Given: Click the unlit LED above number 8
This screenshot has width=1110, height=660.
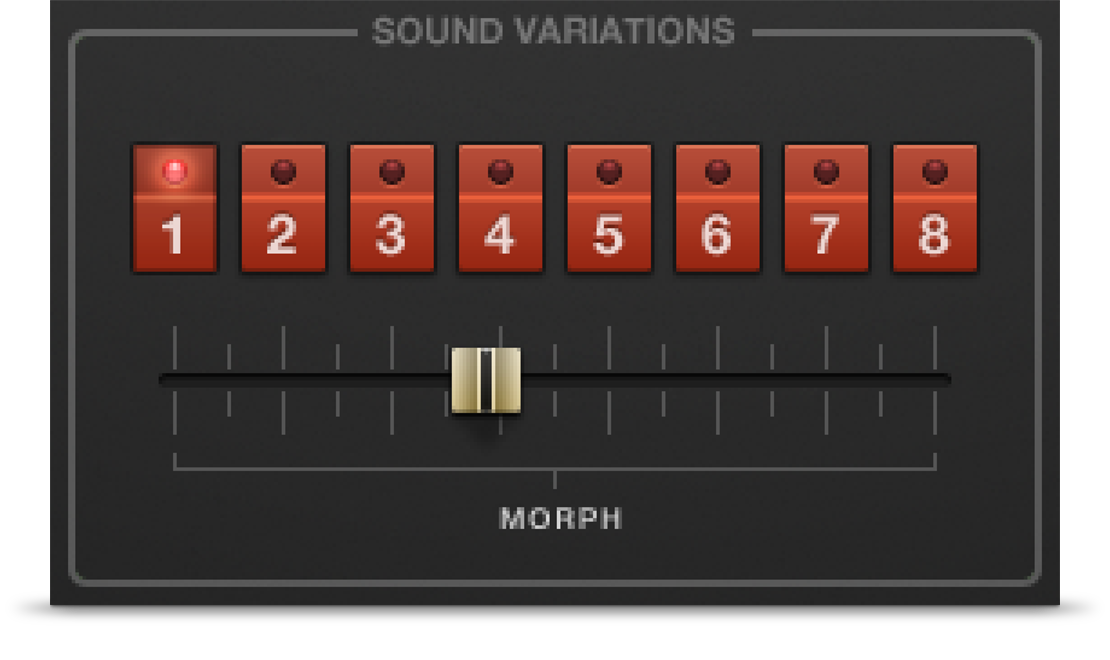Looking at the screenshot, I should pyautogui.click(x=934, y=172).
